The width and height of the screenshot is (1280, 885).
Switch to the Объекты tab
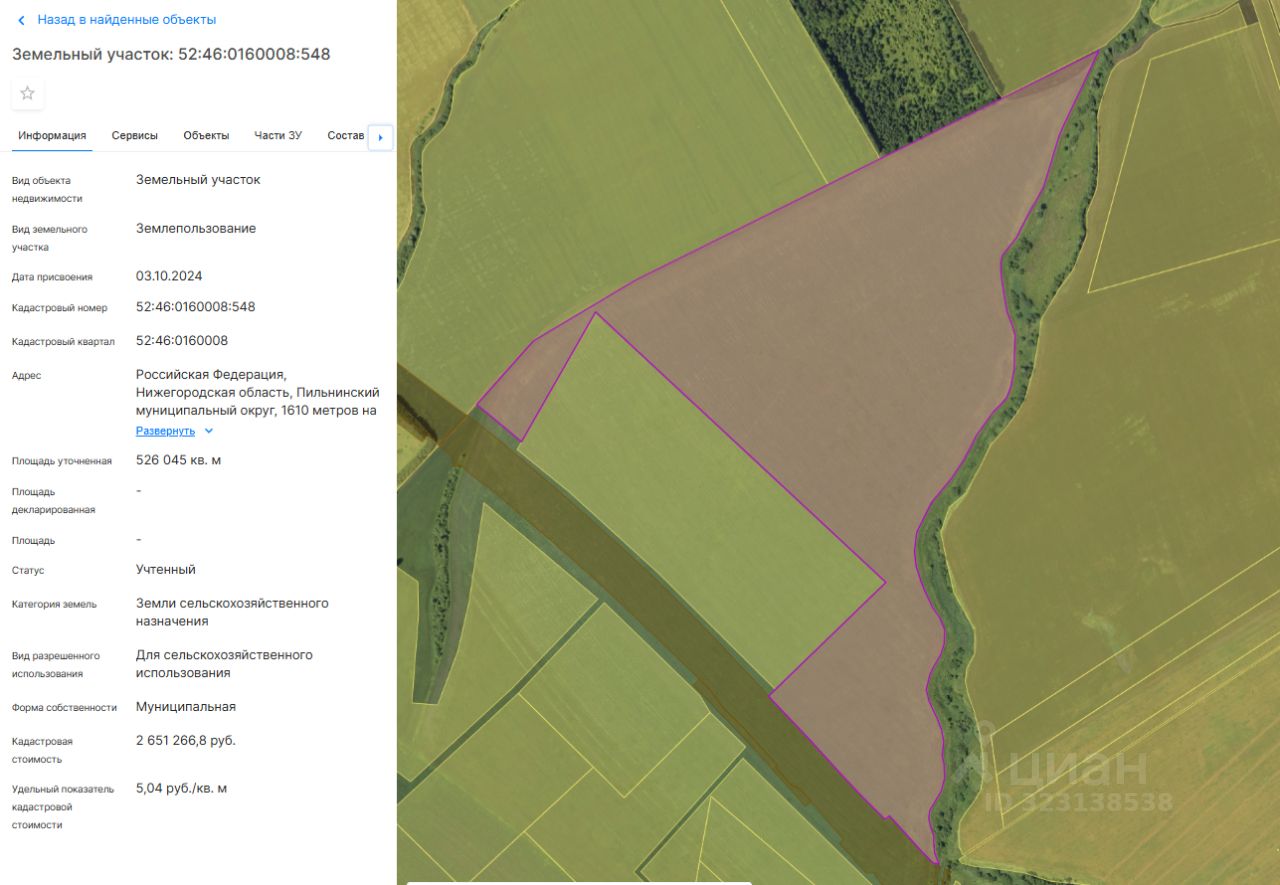pyautogui.click(x=206, y=136)
